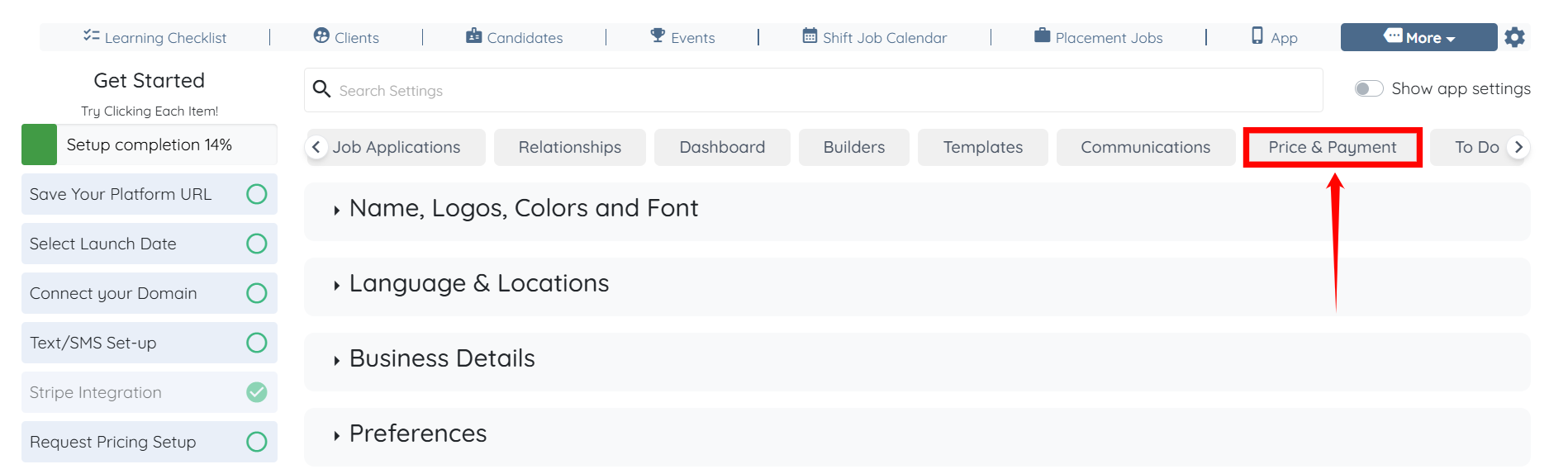
Task: Click the App mobile phone icon
Action: pyautogui.click(x=1257, y=36)
